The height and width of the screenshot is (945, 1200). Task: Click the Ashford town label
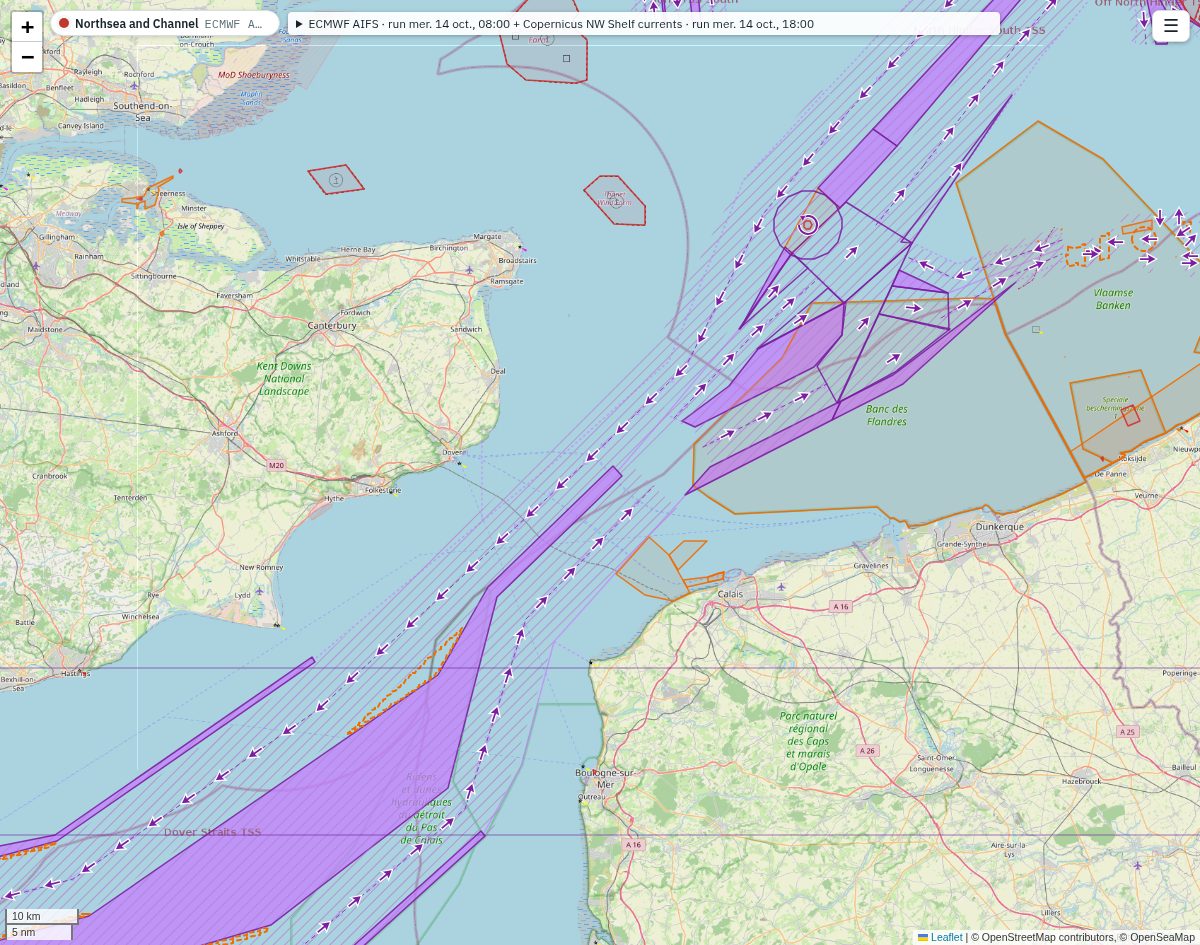pyautogui.click(x=225, y=433)
